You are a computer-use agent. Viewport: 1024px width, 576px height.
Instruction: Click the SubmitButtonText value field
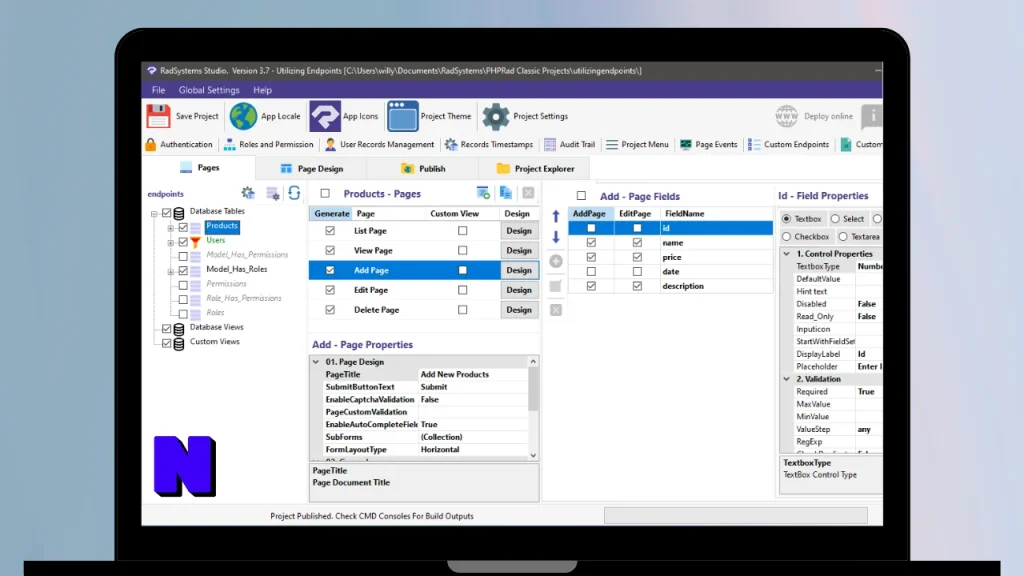coord(473,387)
